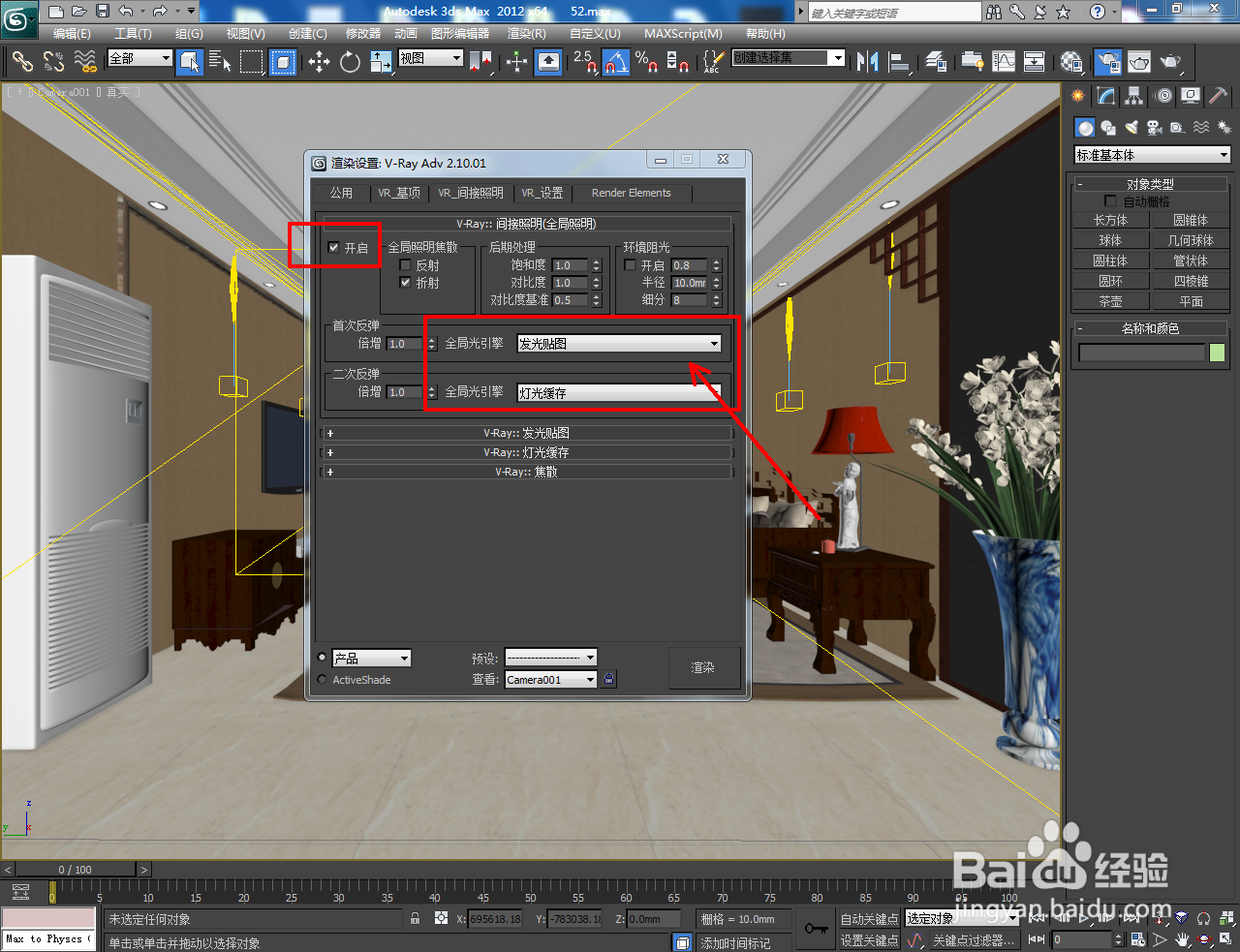Open the 渲染(R) menu
The width and height of the screenshot is (1240, 952).
coord(526,33)
